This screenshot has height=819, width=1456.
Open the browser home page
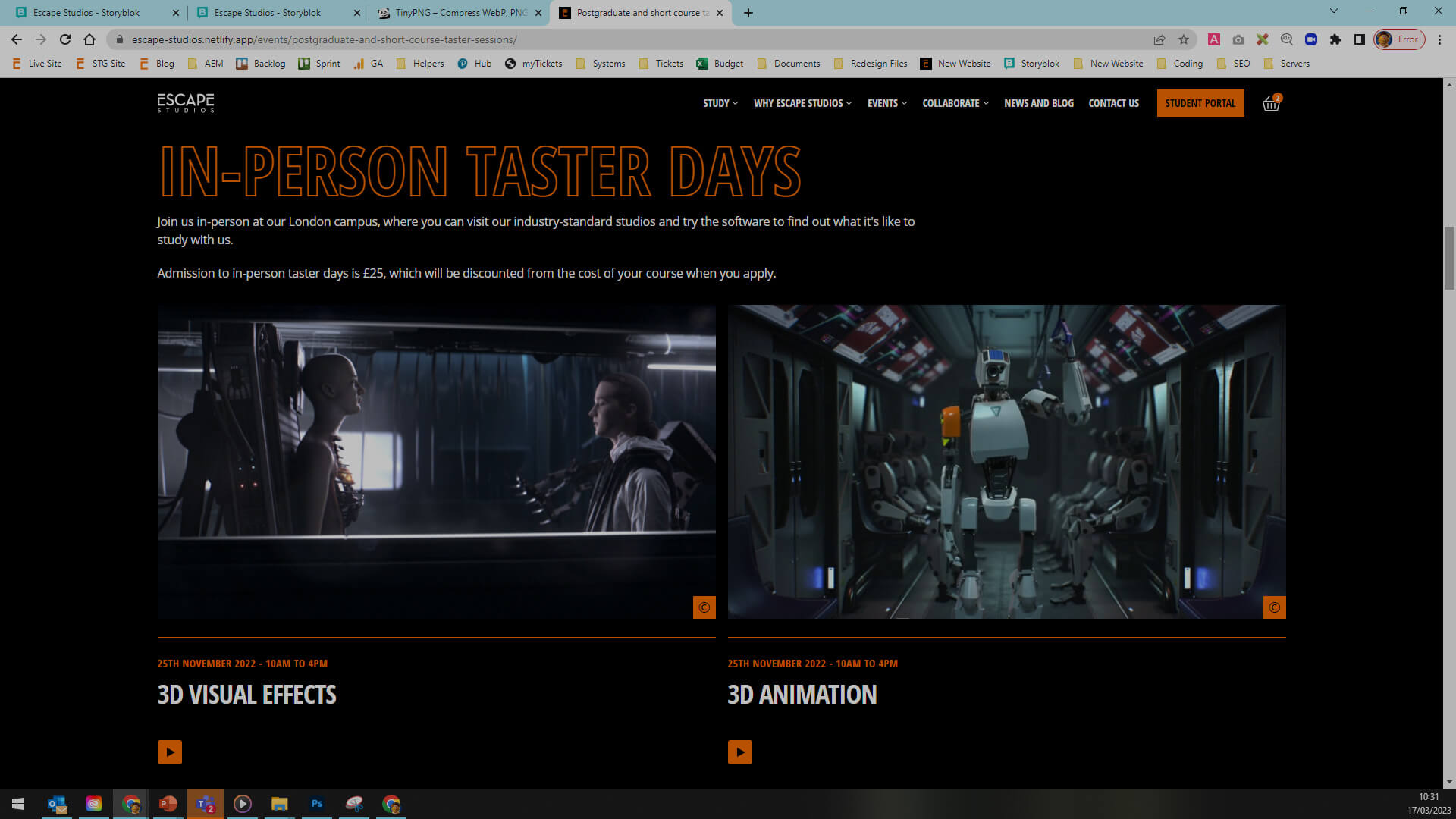tap(89, 39)
